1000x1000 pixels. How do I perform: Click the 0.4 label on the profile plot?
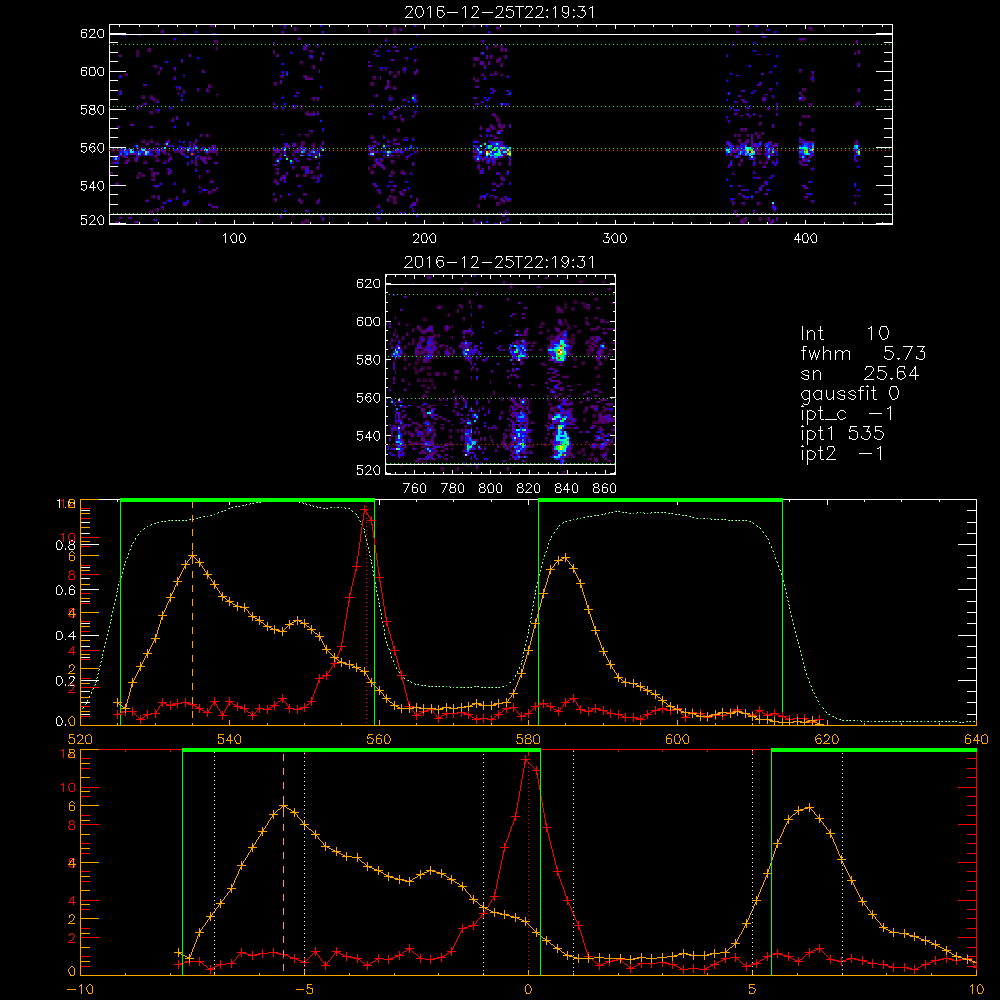point(65,635)
